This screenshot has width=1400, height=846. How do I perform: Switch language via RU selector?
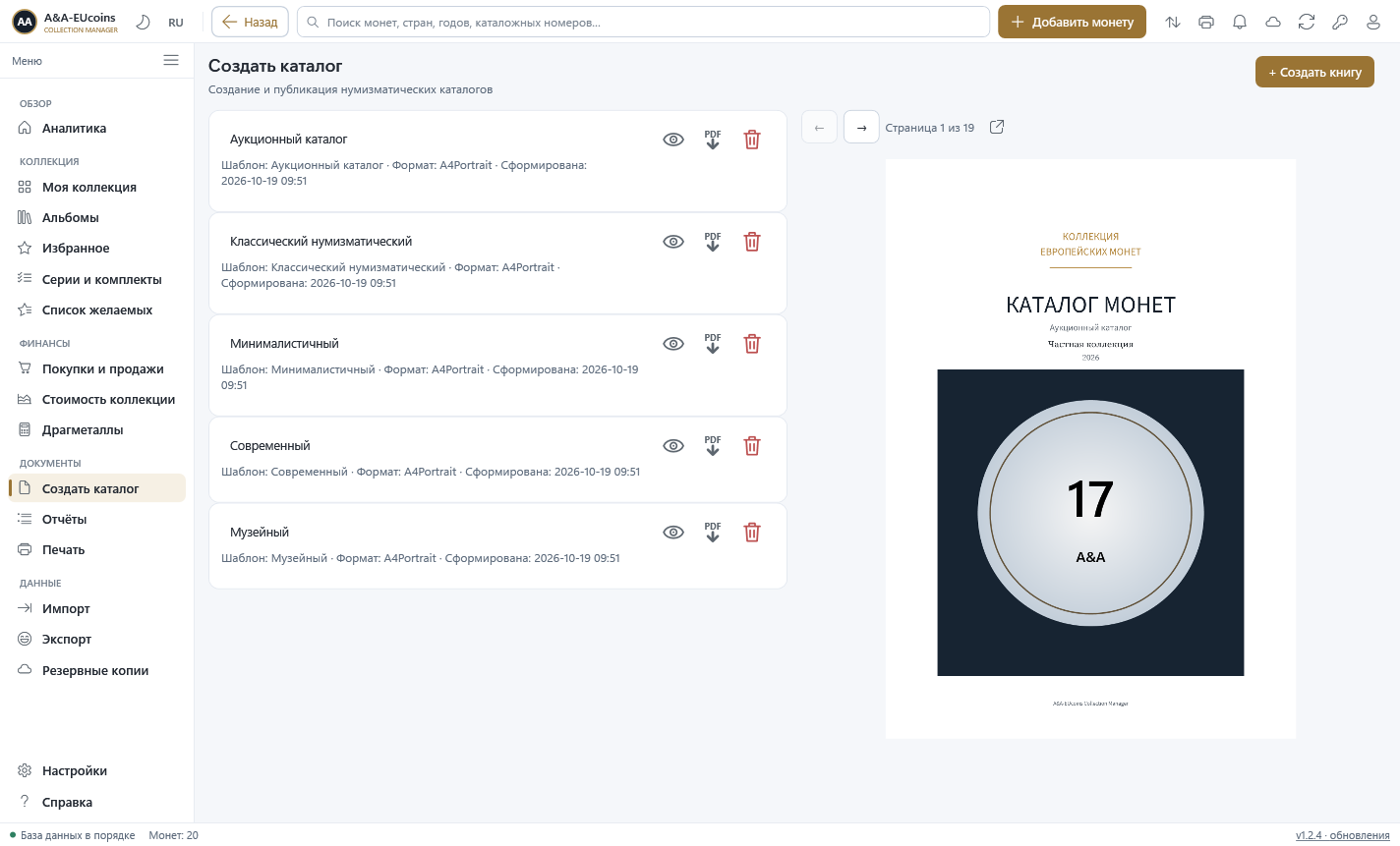pos(176,23)
